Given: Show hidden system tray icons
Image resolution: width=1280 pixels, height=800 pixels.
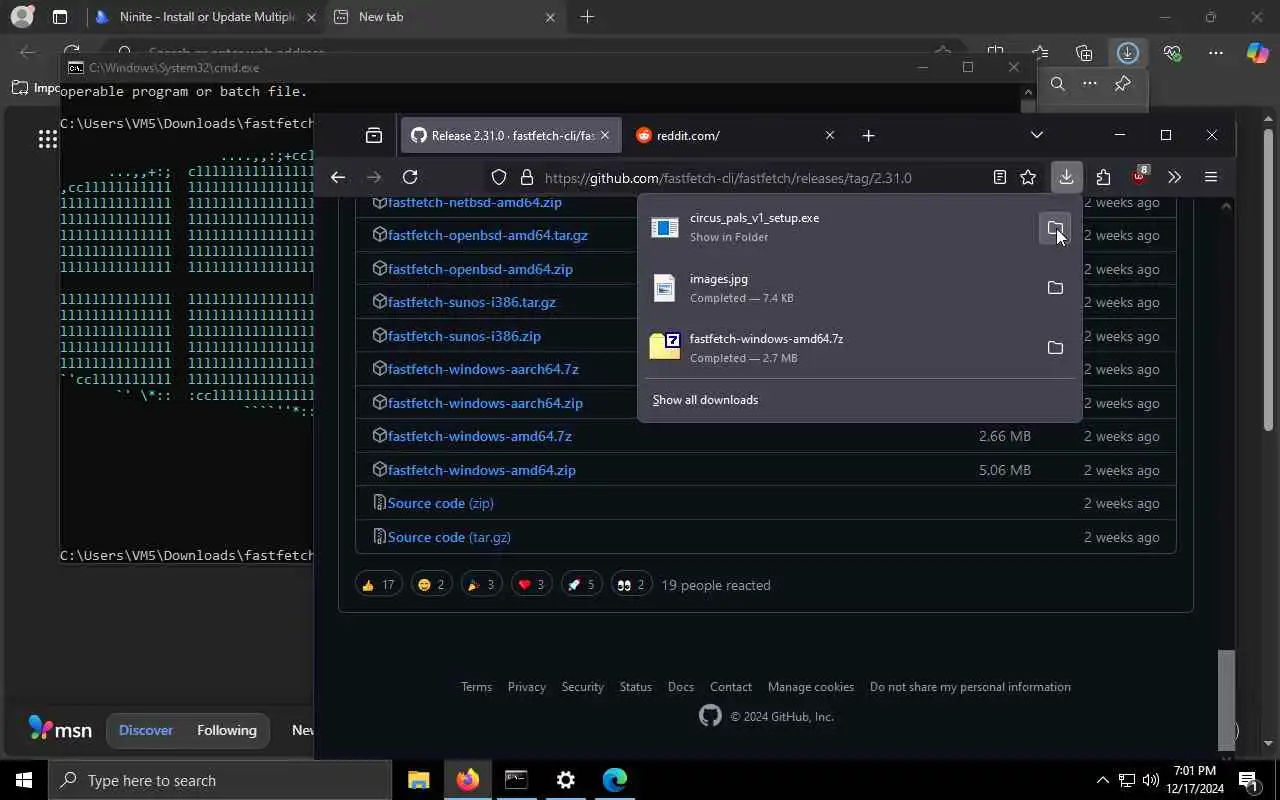Looking at the screenshot, I should tap(1102, 781).
